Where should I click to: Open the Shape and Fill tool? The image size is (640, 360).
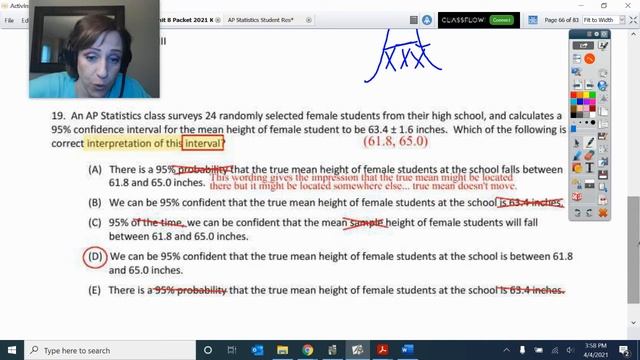pyautogui.click(x=577, y=167)
